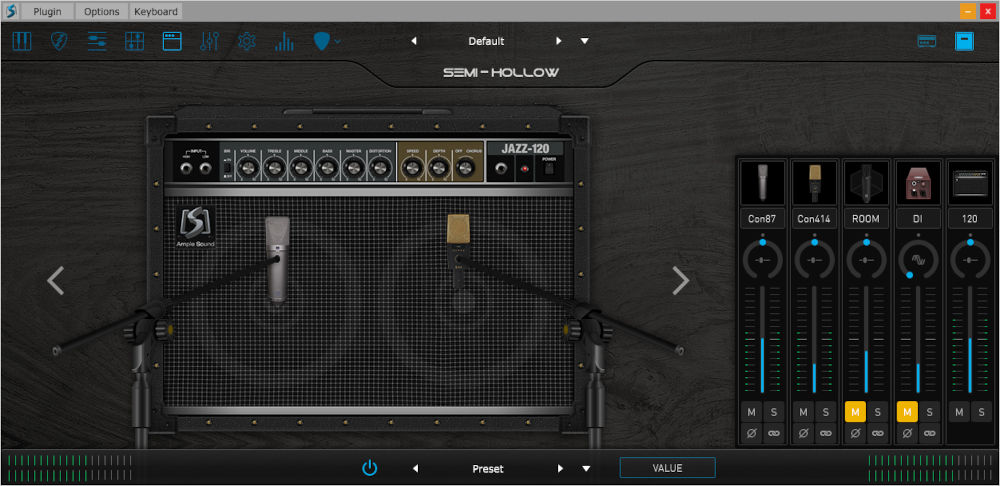
Task: Open the Plugin menu
Action: click(47, 11)
